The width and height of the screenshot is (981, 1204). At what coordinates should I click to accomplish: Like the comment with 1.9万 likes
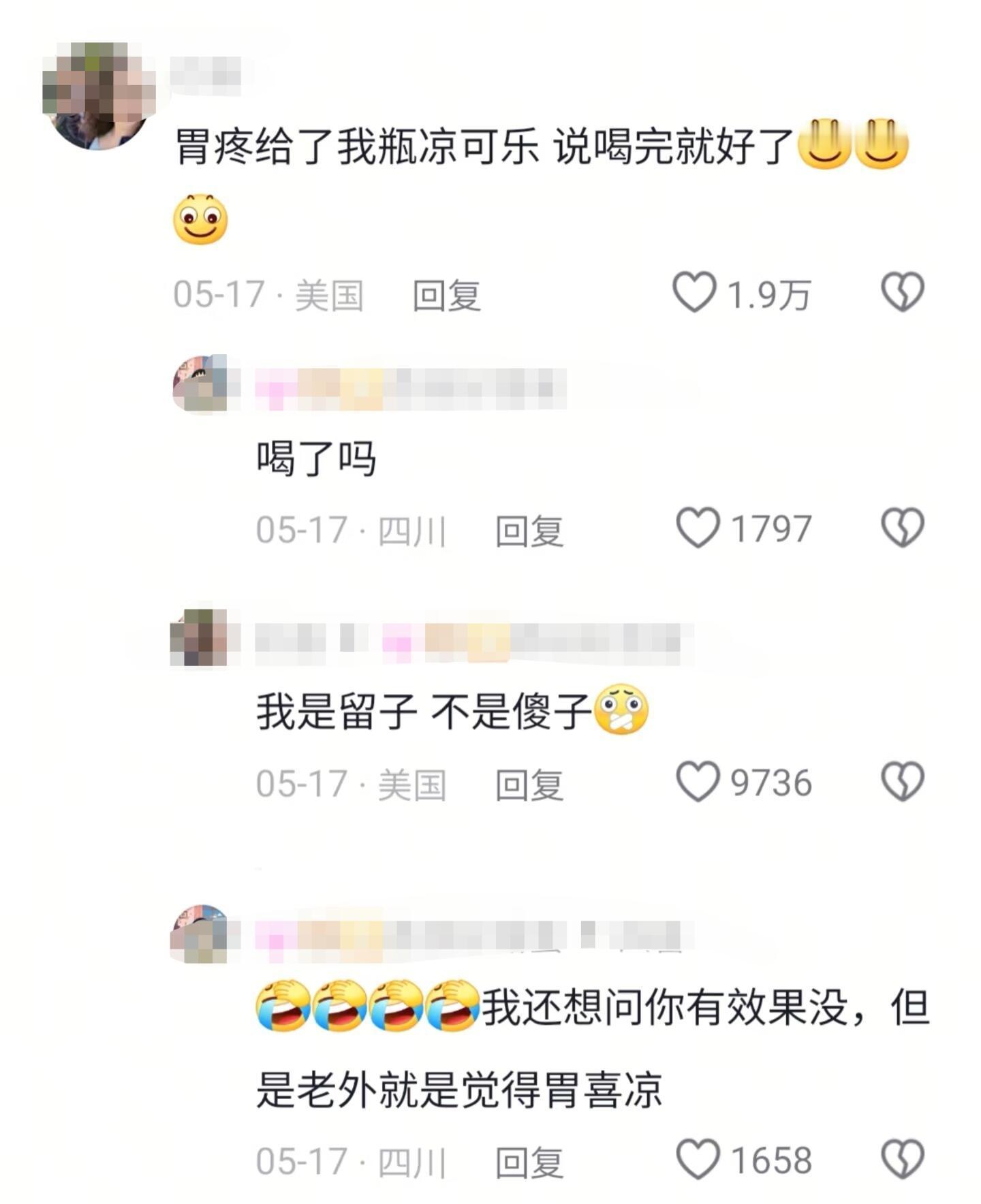[x=694, y=292]
